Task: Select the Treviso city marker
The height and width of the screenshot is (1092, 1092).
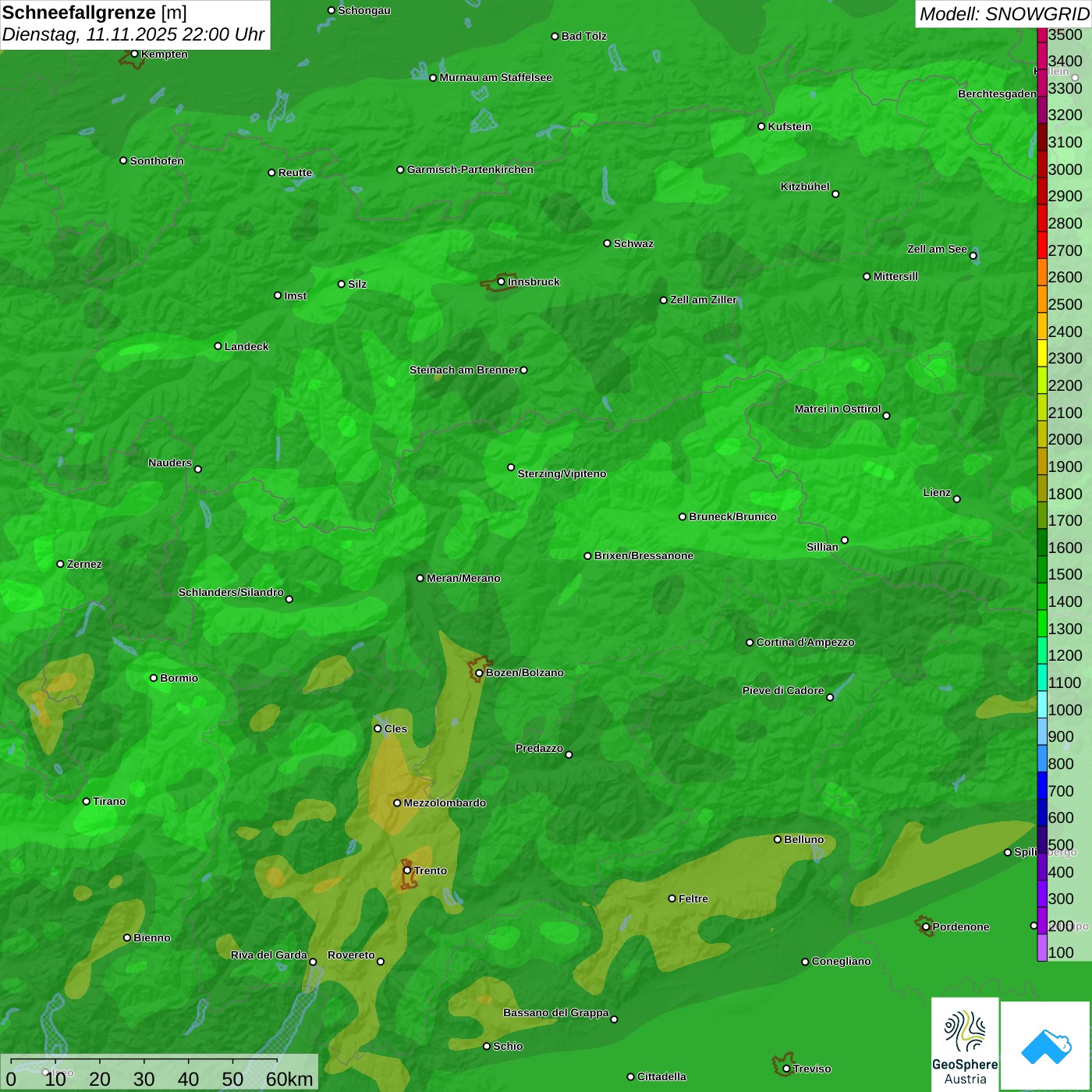Action: coord(786,1069)
